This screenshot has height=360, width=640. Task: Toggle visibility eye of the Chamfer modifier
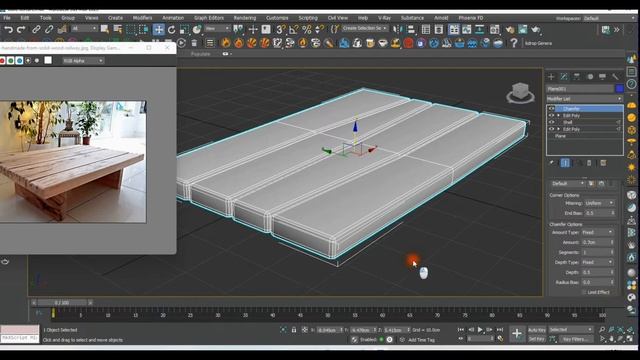551,109
